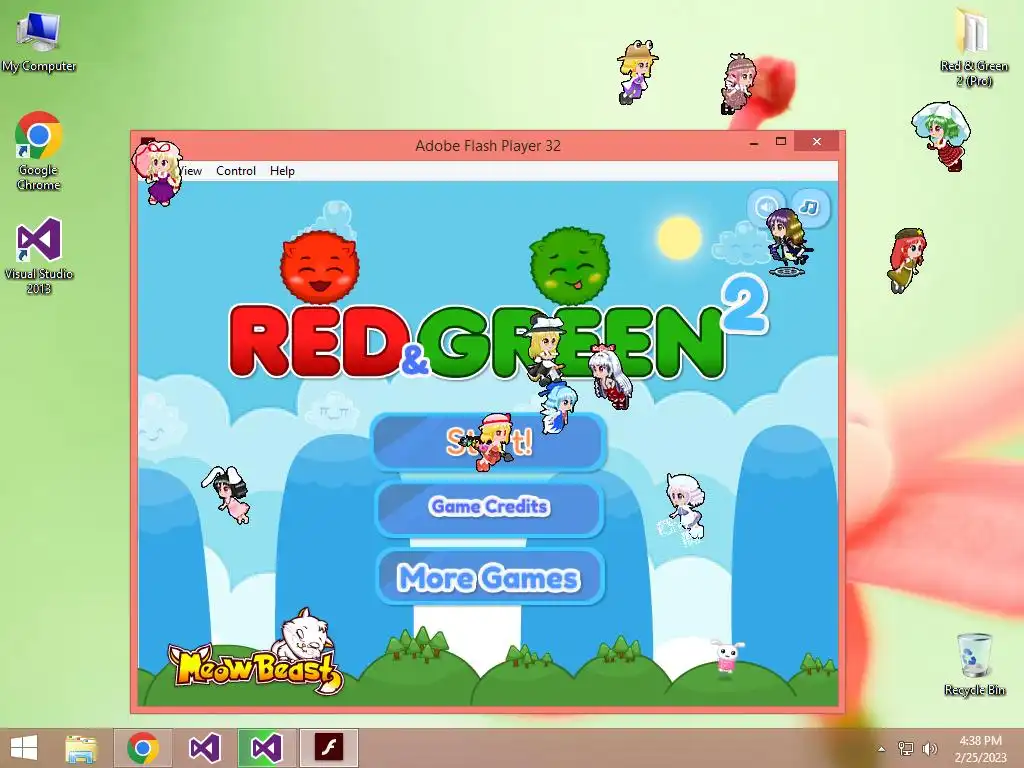Screen dimensions: 1024x768
Task: Show hidden system tray icons
Action: pyautogui.click(x=882, y=749)
